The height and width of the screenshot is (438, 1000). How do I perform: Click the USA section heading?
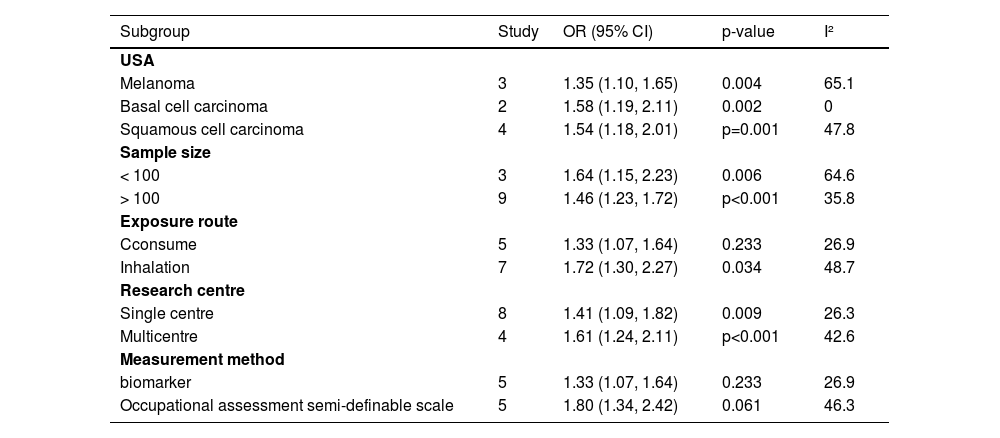click(137, 60)
